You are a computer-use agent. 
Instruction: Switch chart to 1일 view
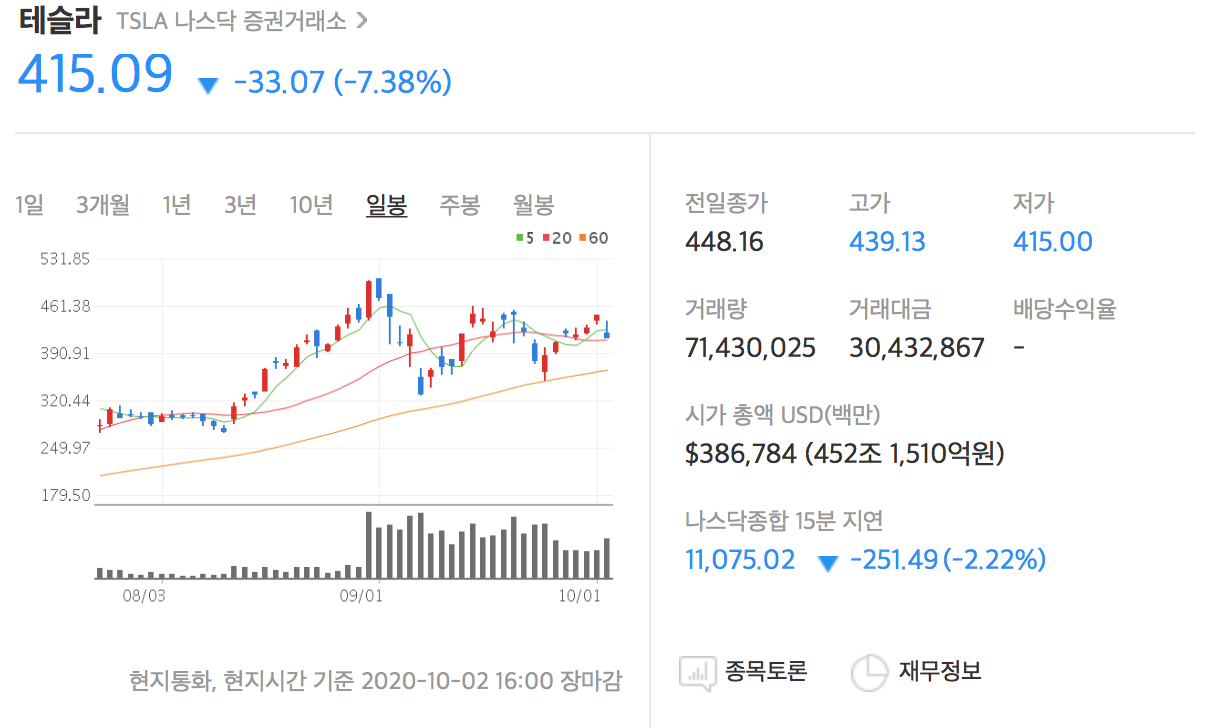pyautogui.click(x=30, y=206)
